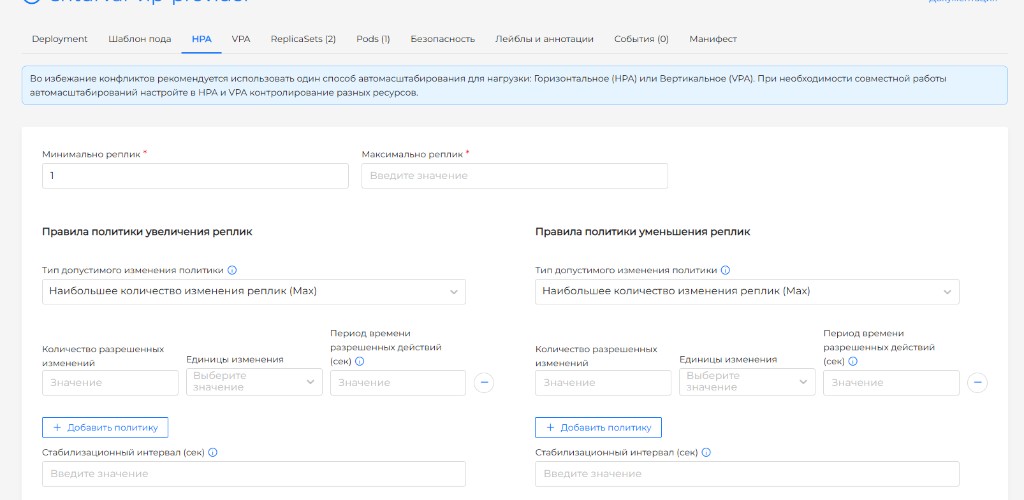Open the Лейблы и аннотации tab

(545, 39)
